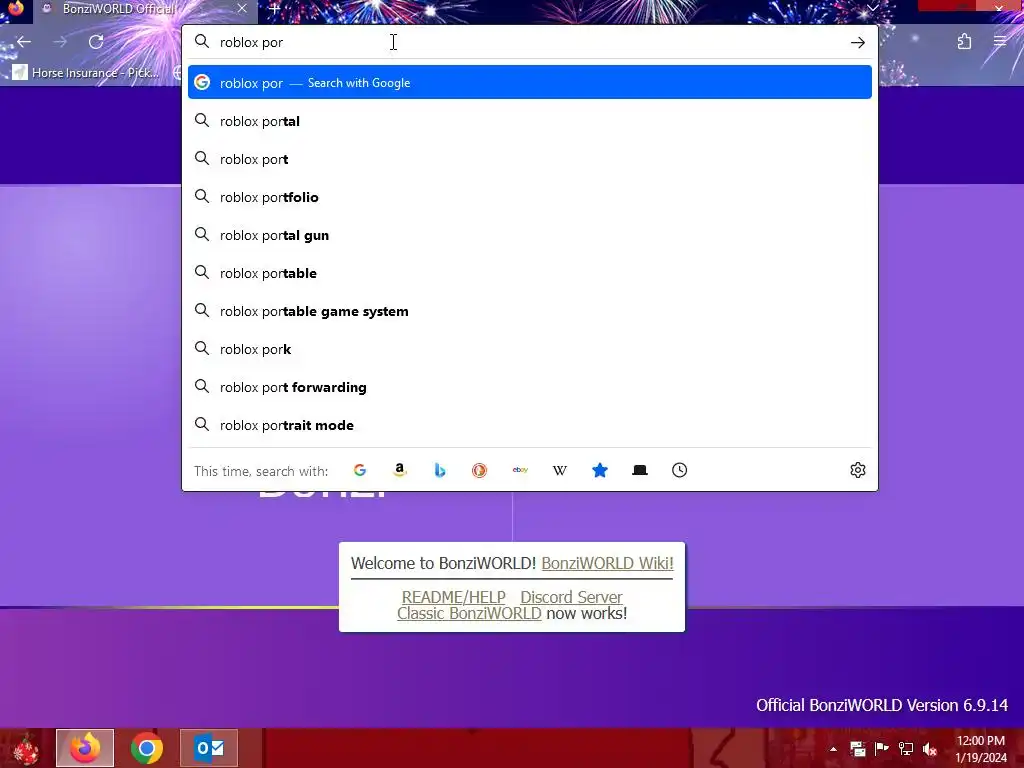This screenshot has height=768, width=1024.
Task: Pick 'roblox pork' suggestion
Action: [530, 349]
